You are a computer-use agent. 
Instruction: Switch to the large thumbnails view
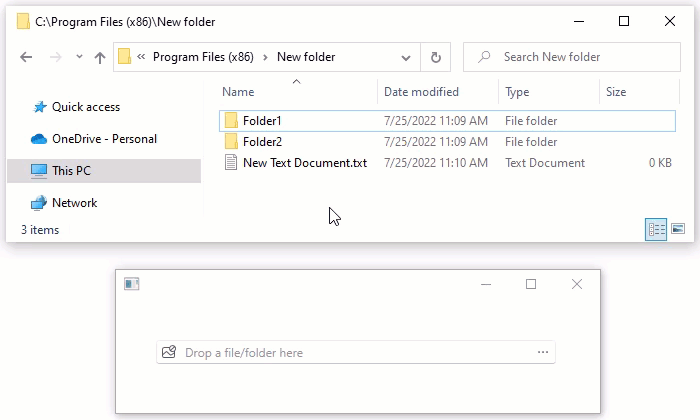678,229
